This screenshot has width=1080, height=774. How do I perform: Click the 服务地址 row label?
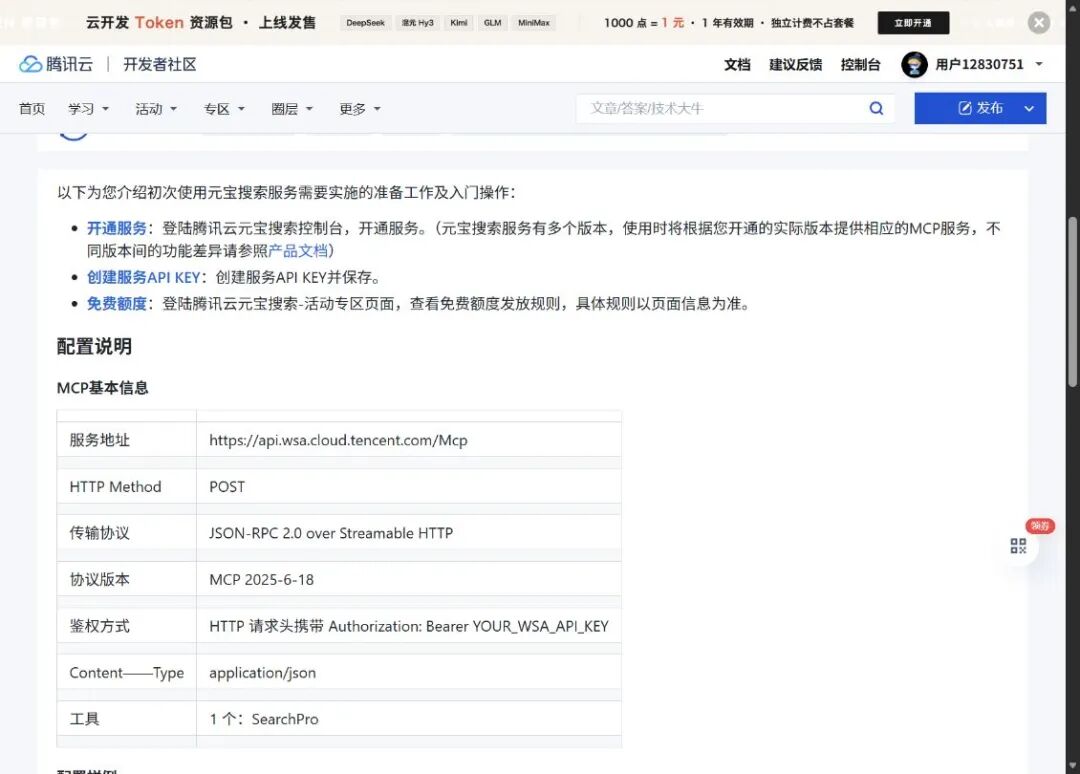100,440
